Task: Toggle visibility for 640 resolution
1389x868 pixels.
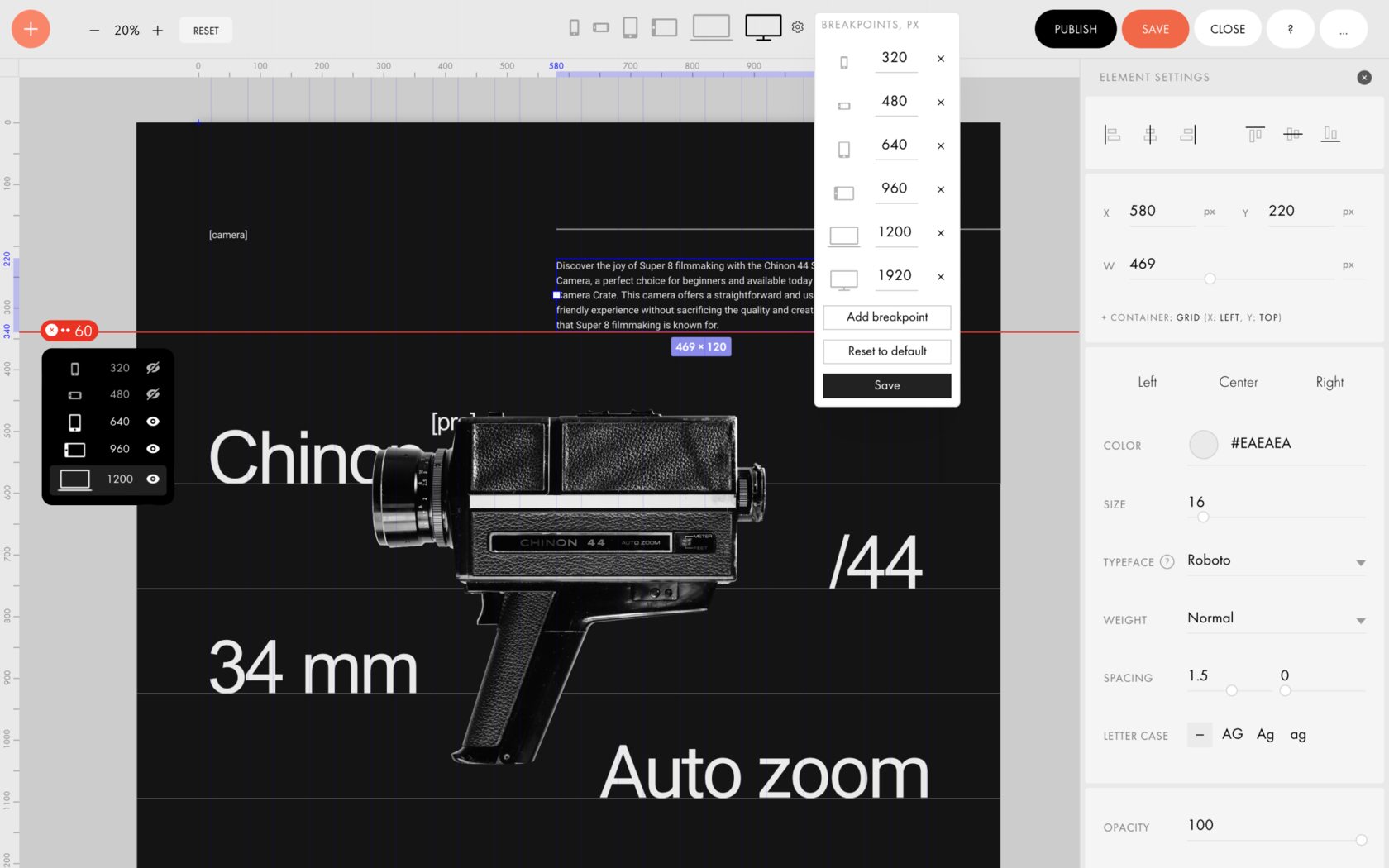Action: tap(153, 422)
